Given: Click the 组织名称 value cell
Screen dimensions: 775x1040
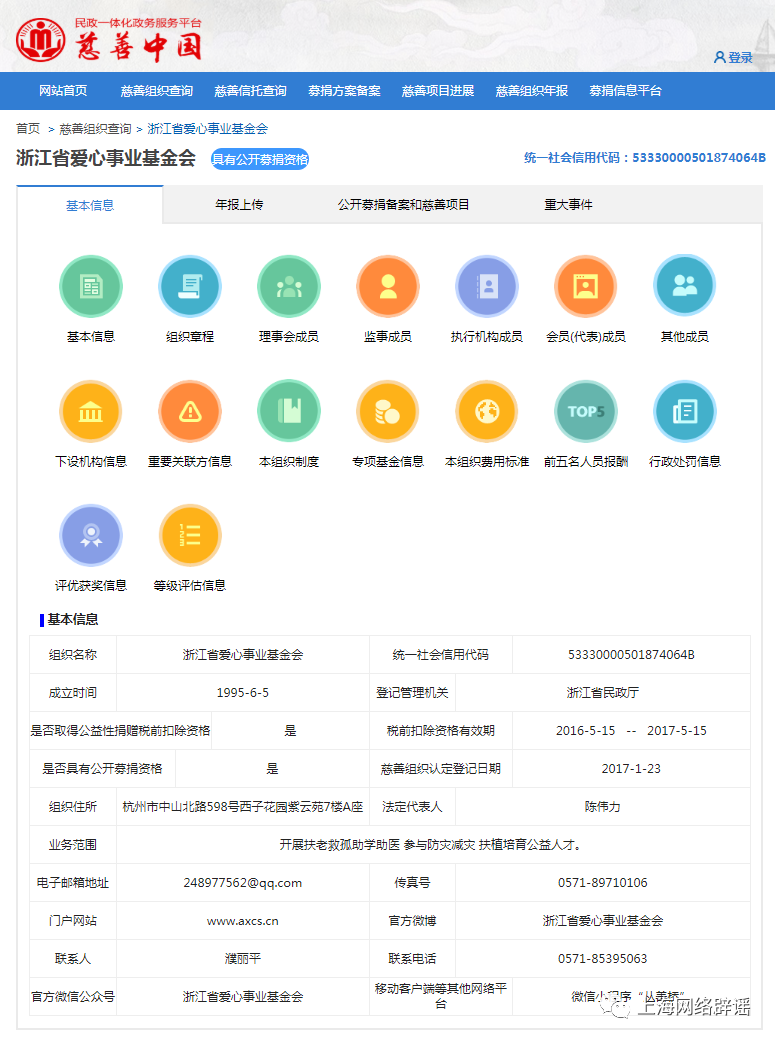Looking at the screenshot, I should [243, 655].
